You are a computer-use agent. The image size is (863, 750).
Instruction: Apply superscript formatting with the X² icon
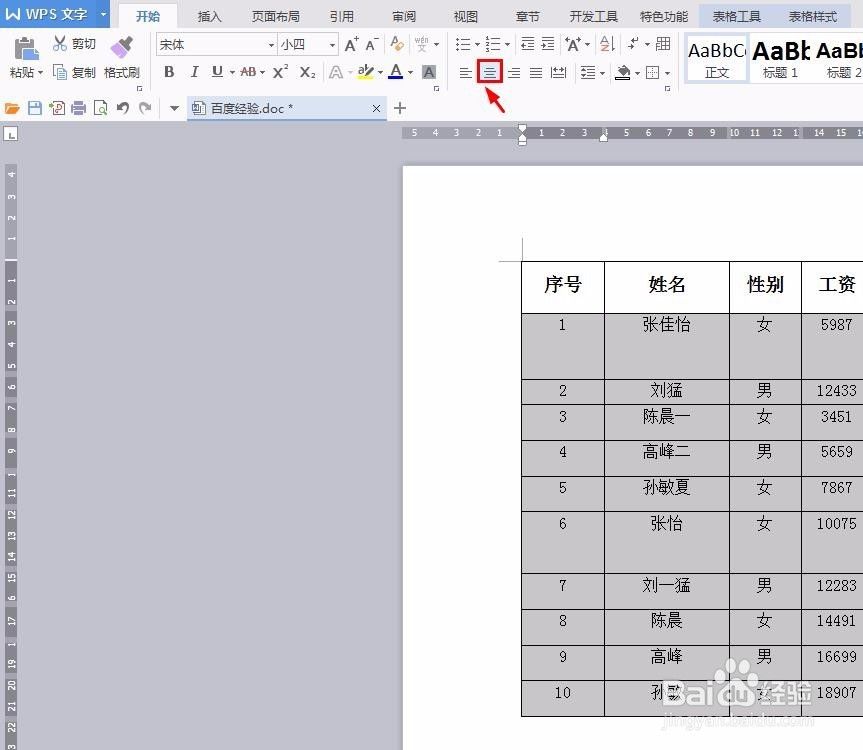point(279,71)
